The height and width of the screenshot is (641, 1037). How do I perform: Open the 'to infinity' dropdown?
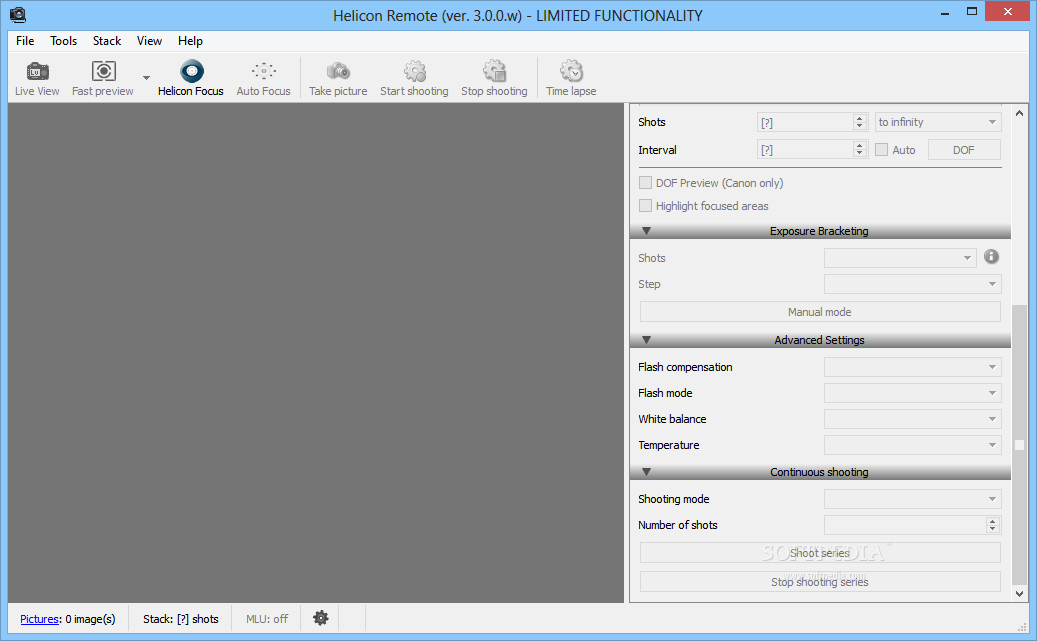(x=937, y=122)
